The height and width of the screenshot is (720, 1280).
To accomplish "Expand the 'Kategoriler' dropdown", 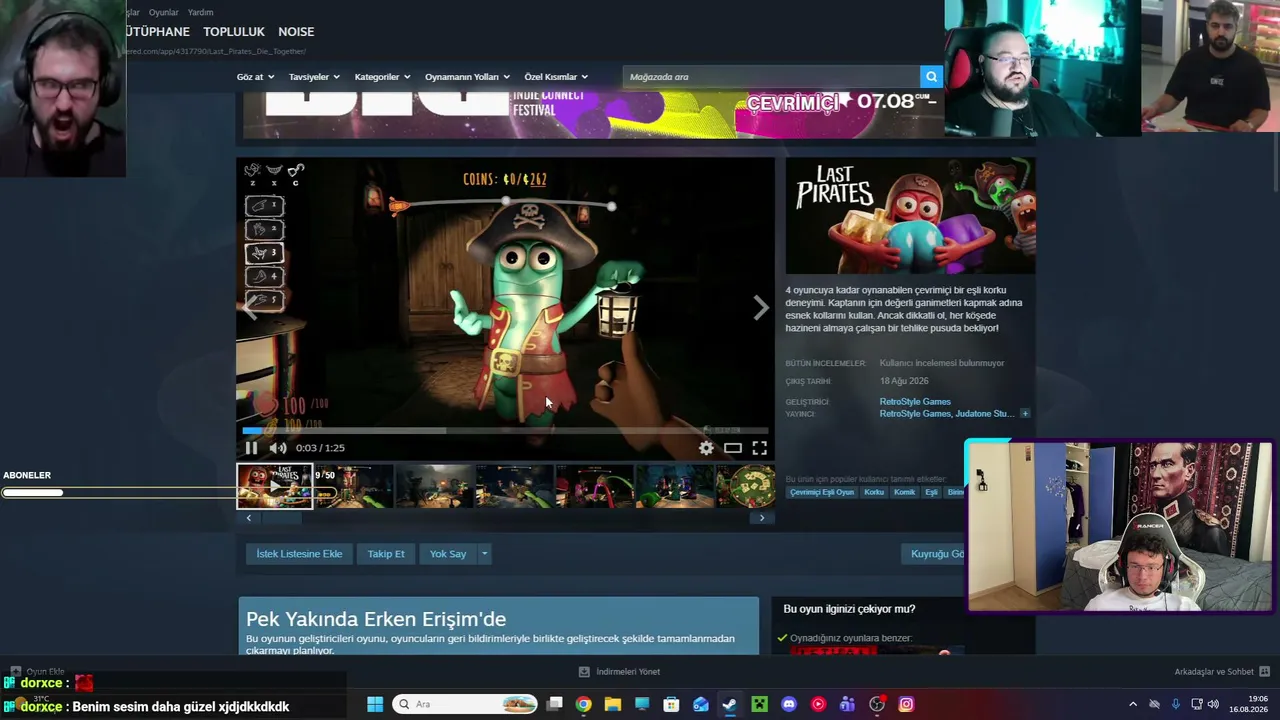I will pos(382,77).
